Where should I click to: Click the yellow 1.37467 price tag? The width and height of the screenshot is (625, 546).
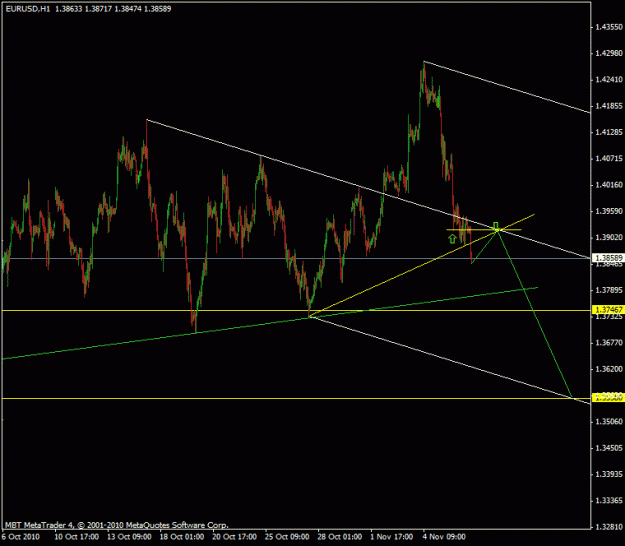(609, 310)
